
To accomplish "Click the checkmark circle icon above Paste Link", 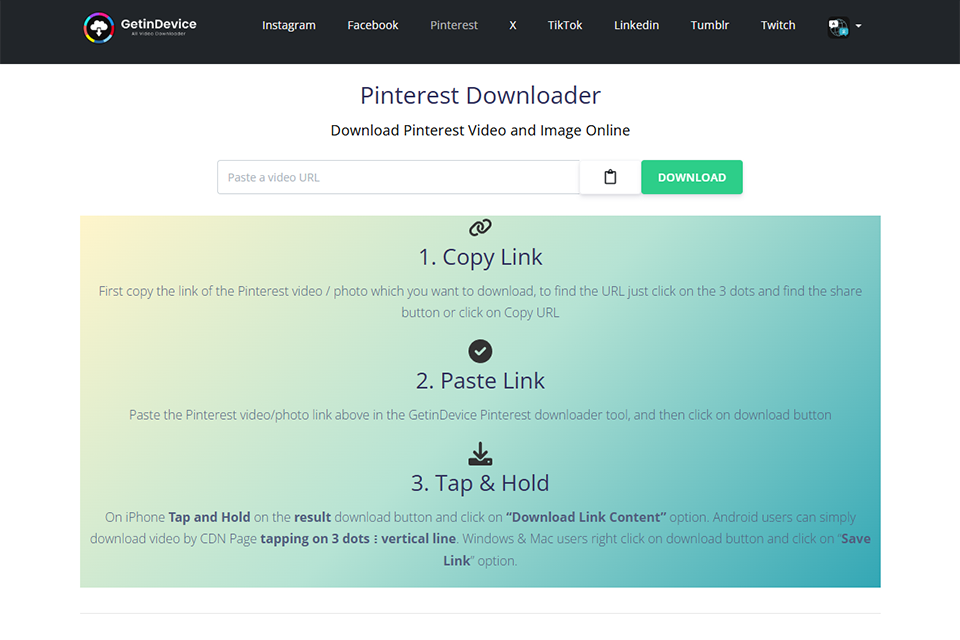I will pos(480,351).
